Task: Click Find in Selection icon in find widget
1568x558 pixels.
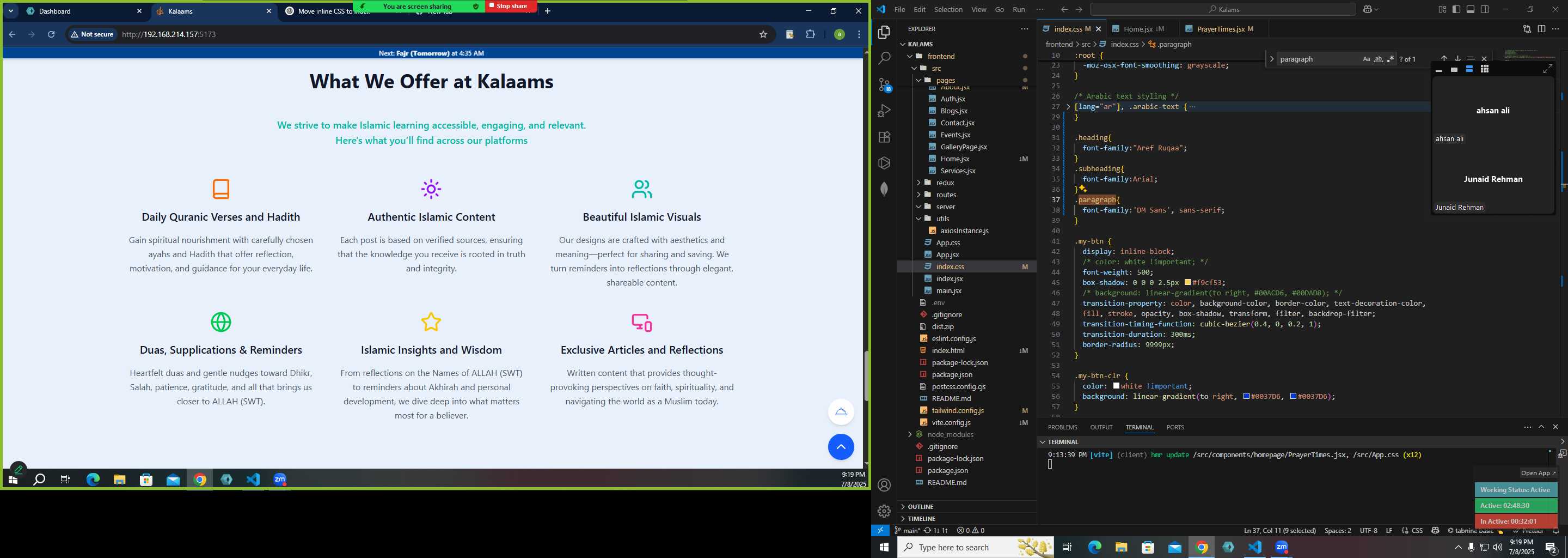Action: (1471, 58)
